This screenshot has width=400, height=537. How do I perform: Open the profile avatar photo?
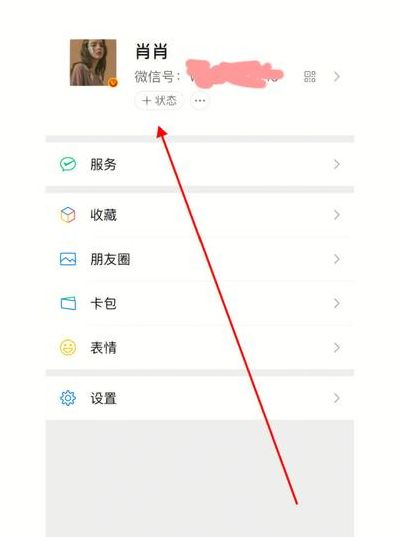(93, 62)
